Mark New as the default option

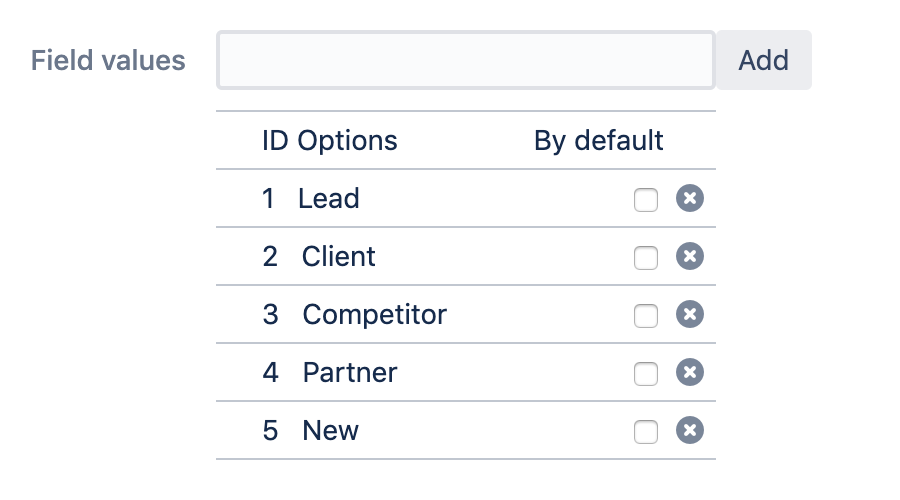click(646, 432)
